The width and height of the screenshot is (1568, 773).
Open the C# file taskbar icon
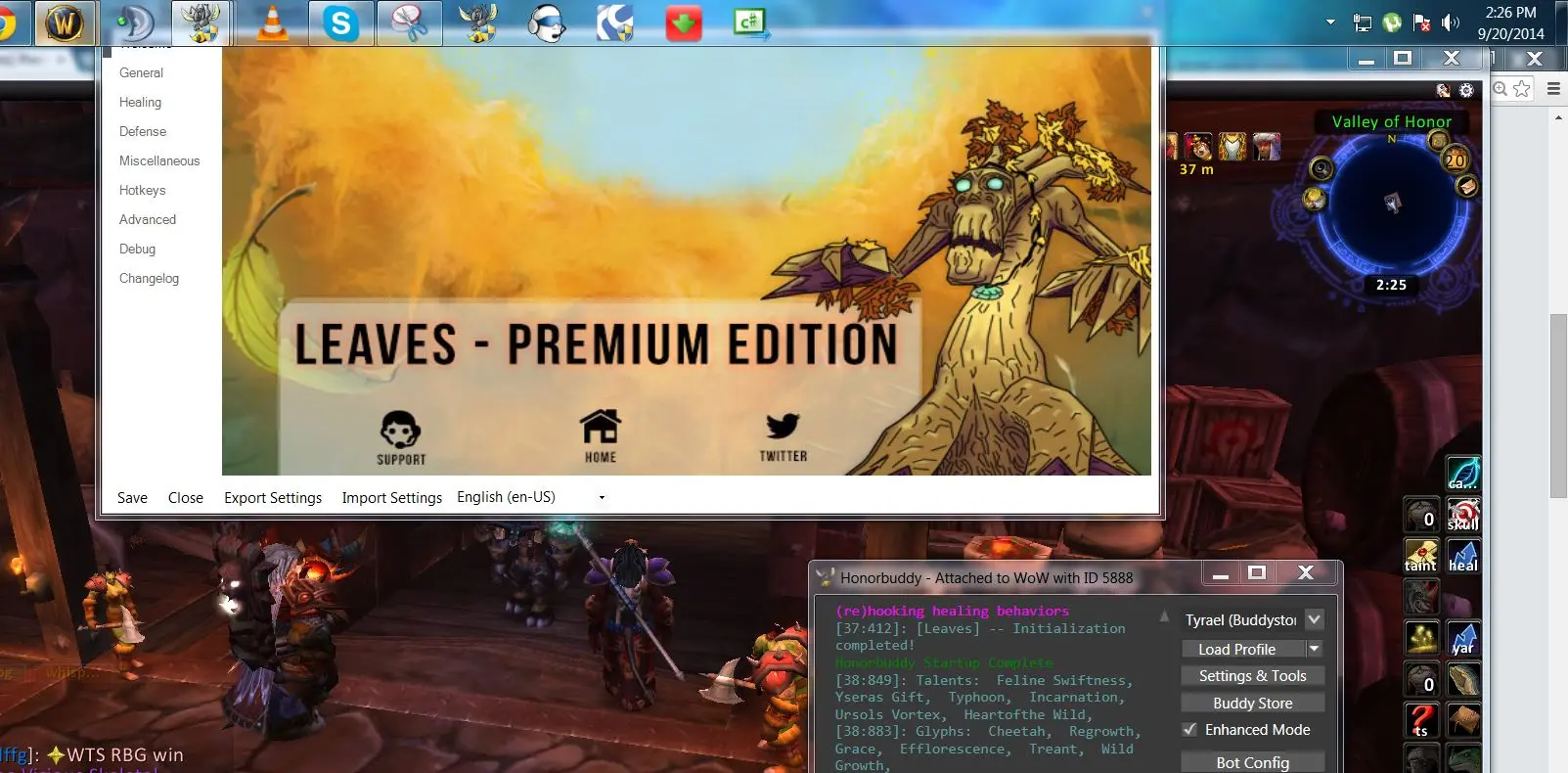(751, 23)
